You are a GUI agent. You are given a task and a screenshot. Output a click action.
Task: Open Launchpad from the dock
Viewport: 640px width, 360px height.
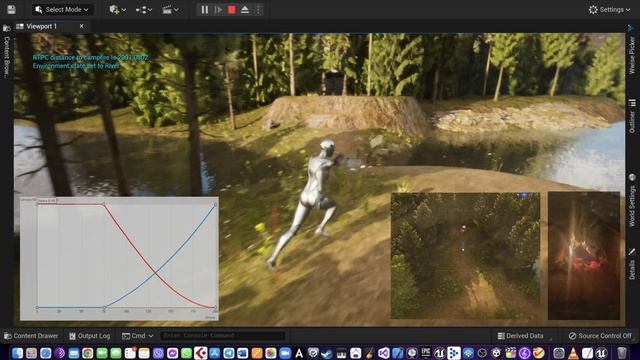(31, 353)
